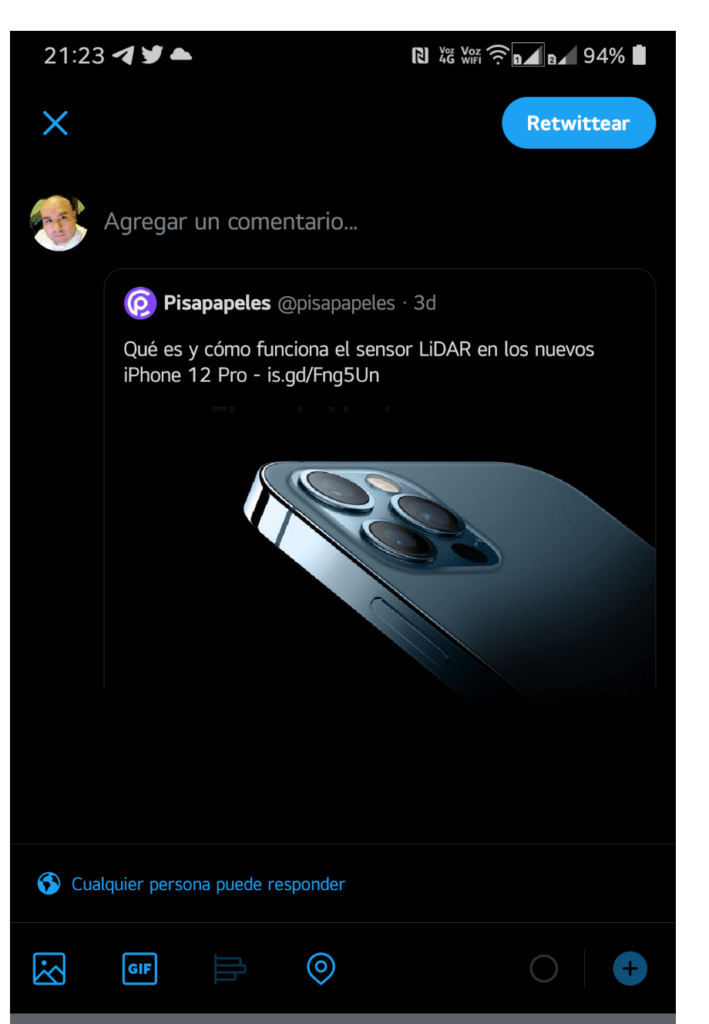709x1024 pixels.
Task: Add location with the pin icon
Action: coord(321,968)
